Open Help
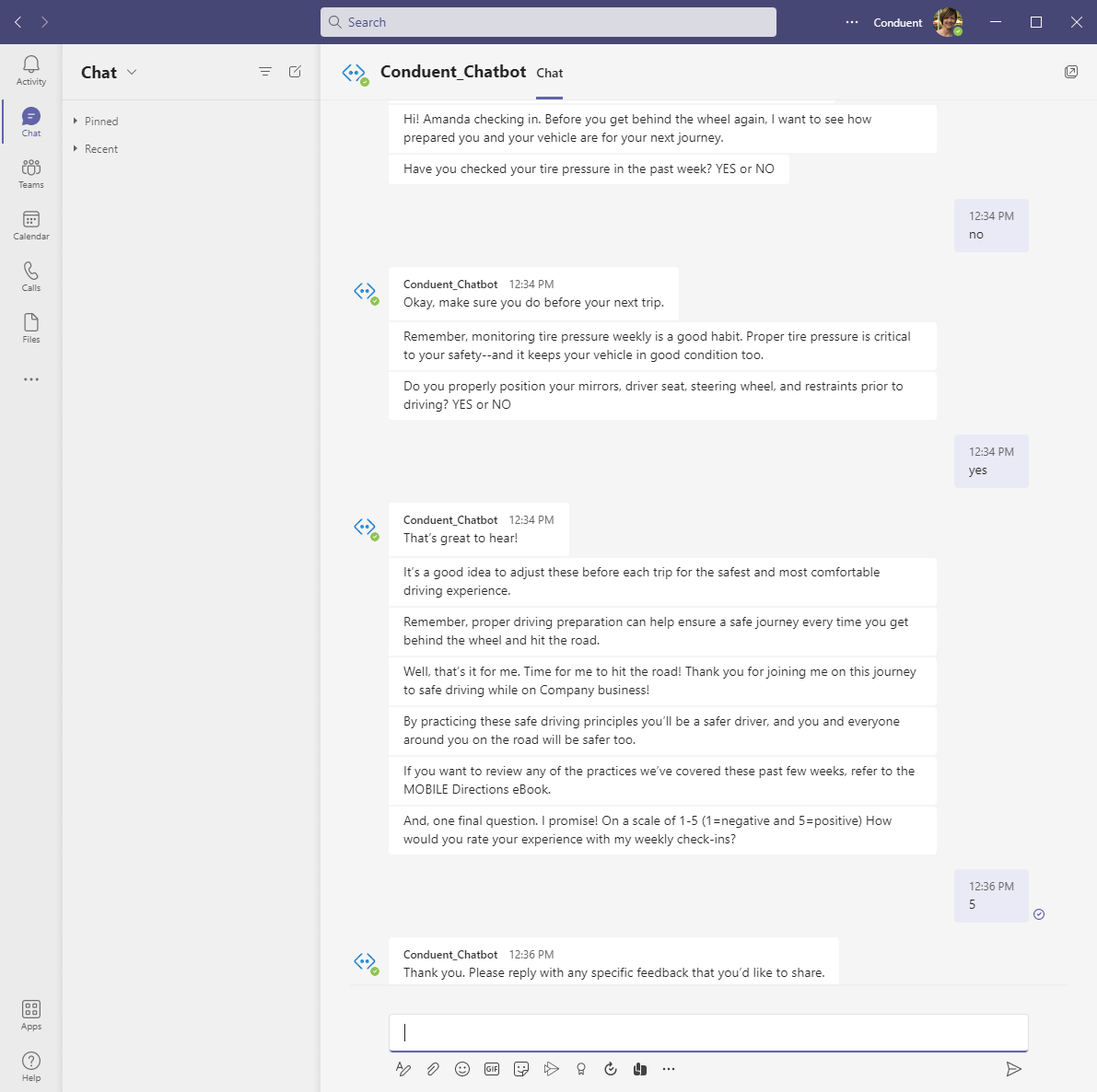The image size is (1097, 1092). coord(30,1067)
